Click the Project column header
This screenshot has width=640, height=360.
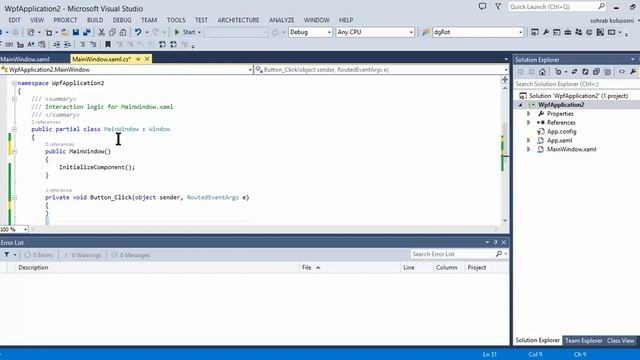tap(476, 268)
